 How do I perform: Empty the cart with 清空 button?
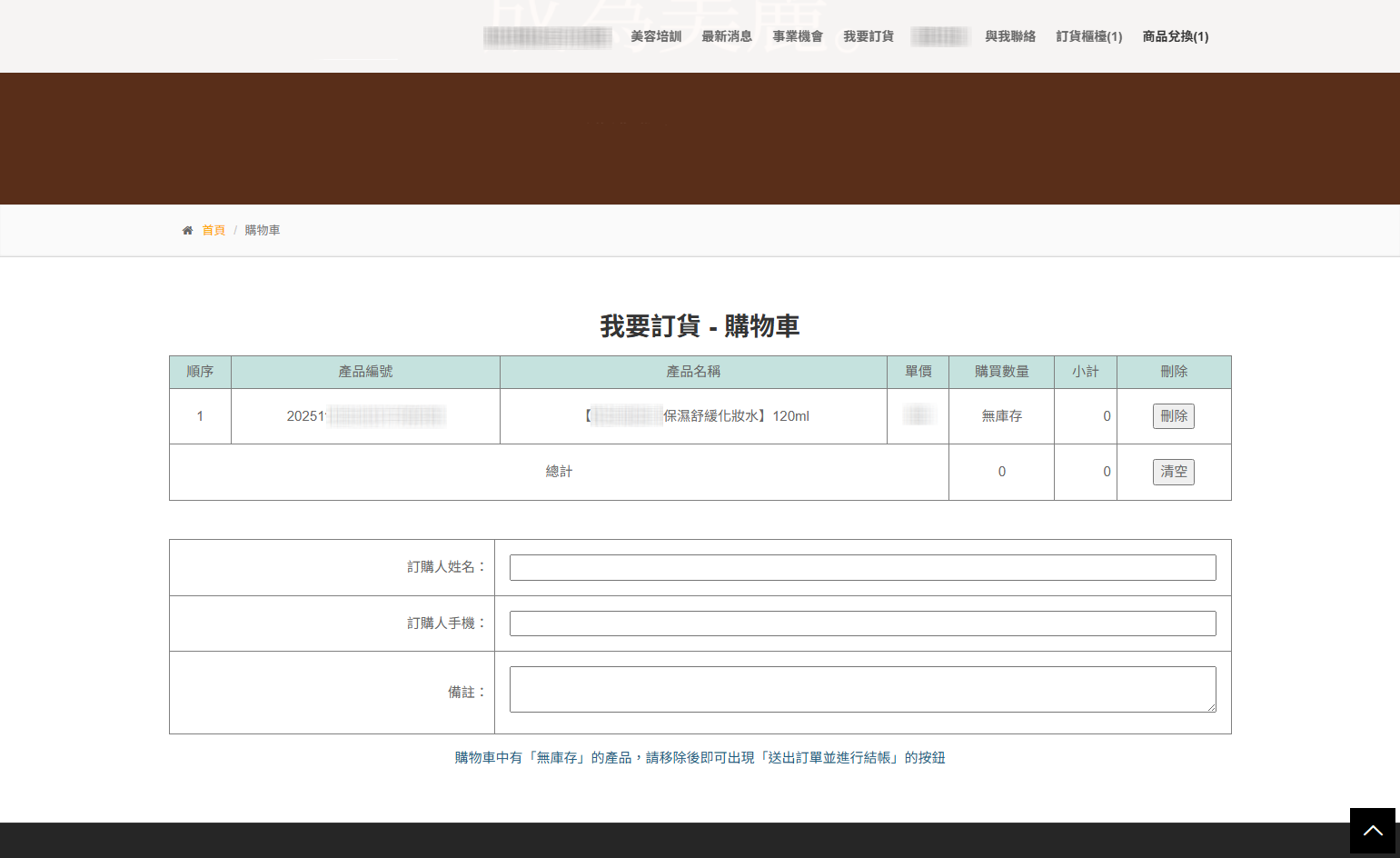[1174, 472]
